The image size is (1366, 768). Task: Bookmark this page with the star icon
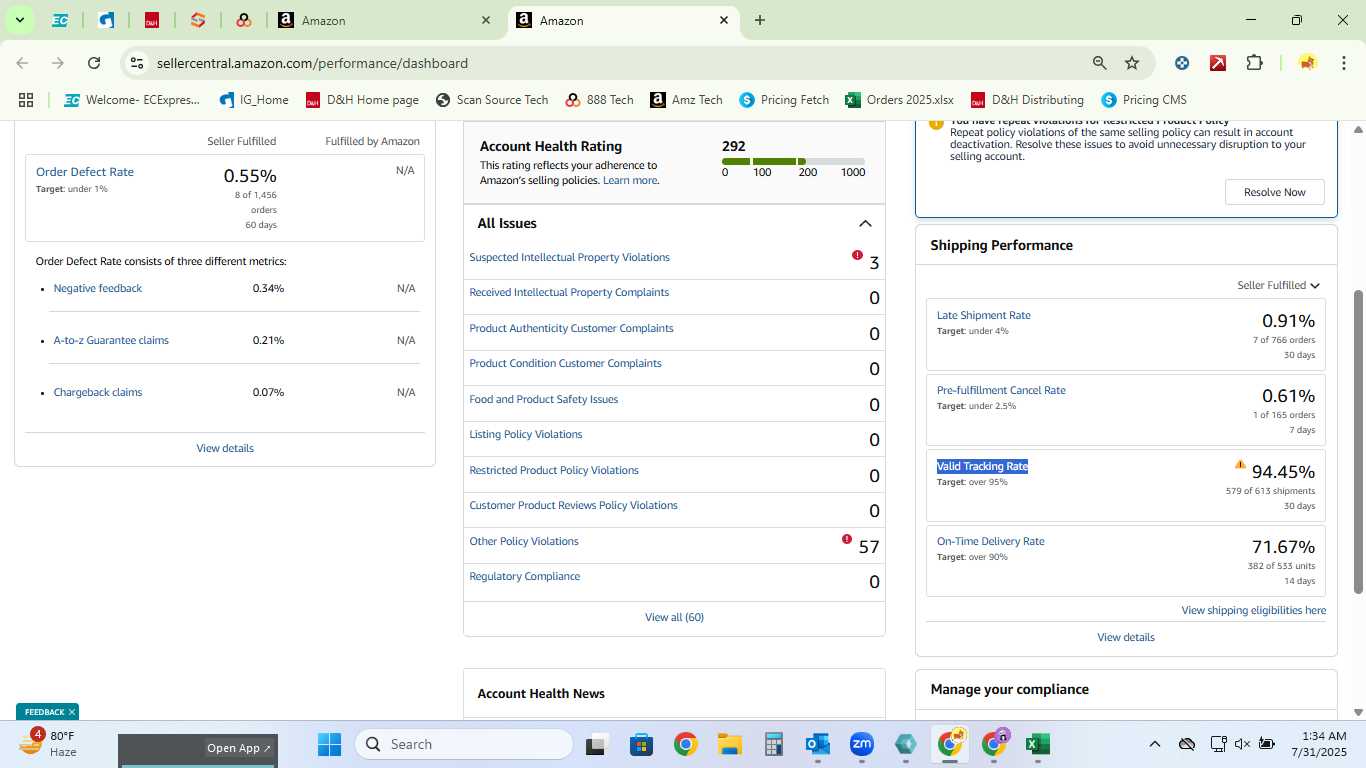tap(1132, 63)
